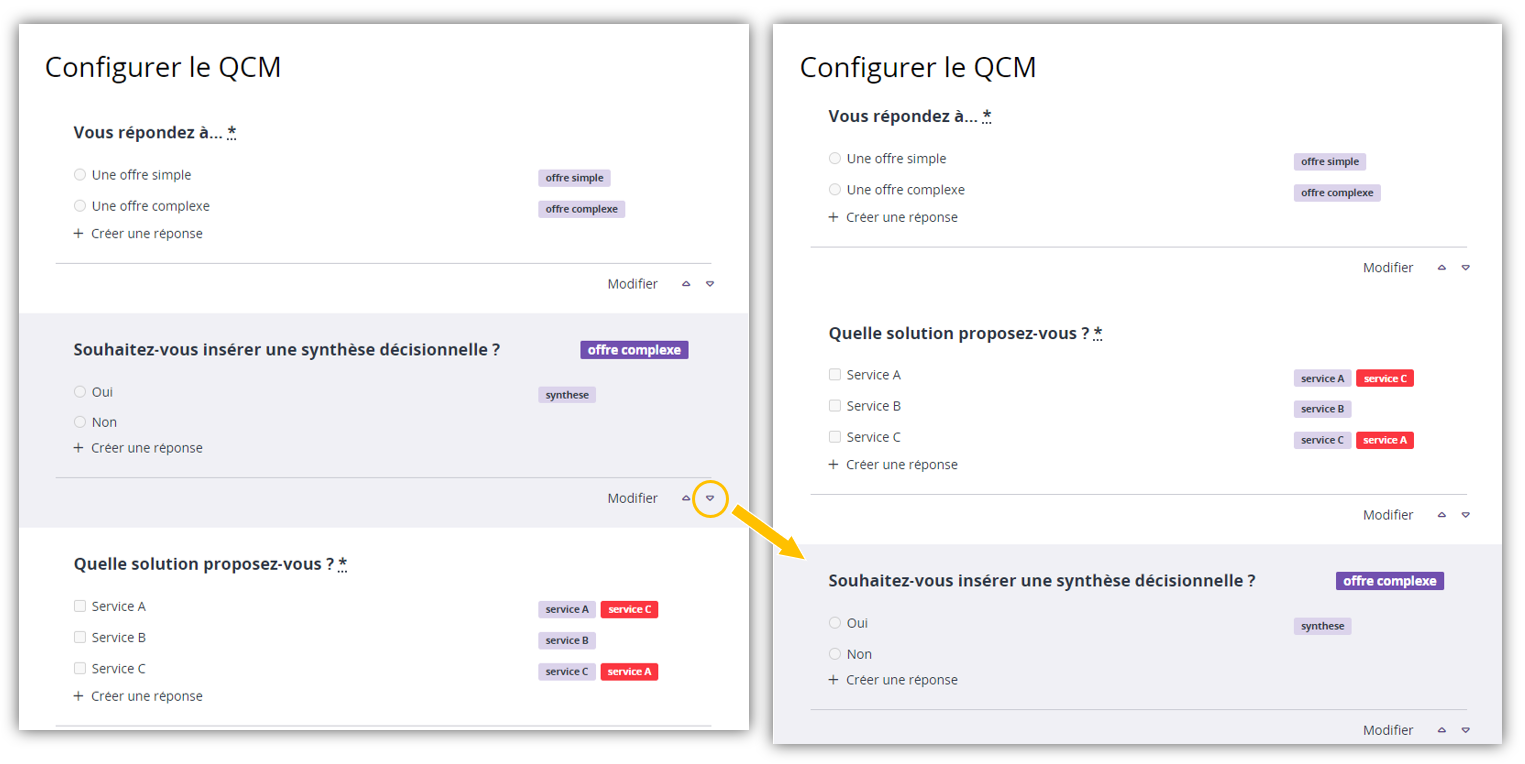The width and height of the screenshot is (1525, 764).
Task: Move down 'Vous répondez à' question in right panel
Action: 1465,268
